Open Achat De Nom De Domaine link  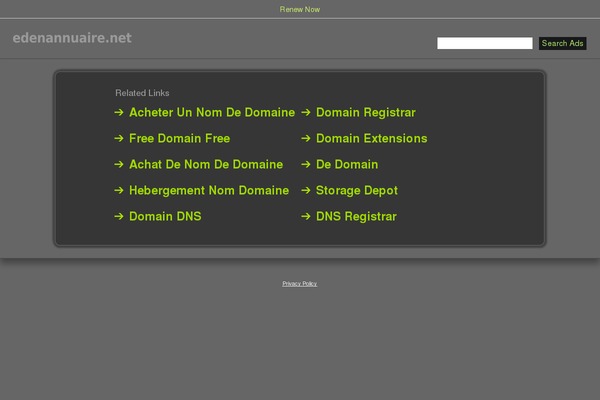tap(206, 165)
